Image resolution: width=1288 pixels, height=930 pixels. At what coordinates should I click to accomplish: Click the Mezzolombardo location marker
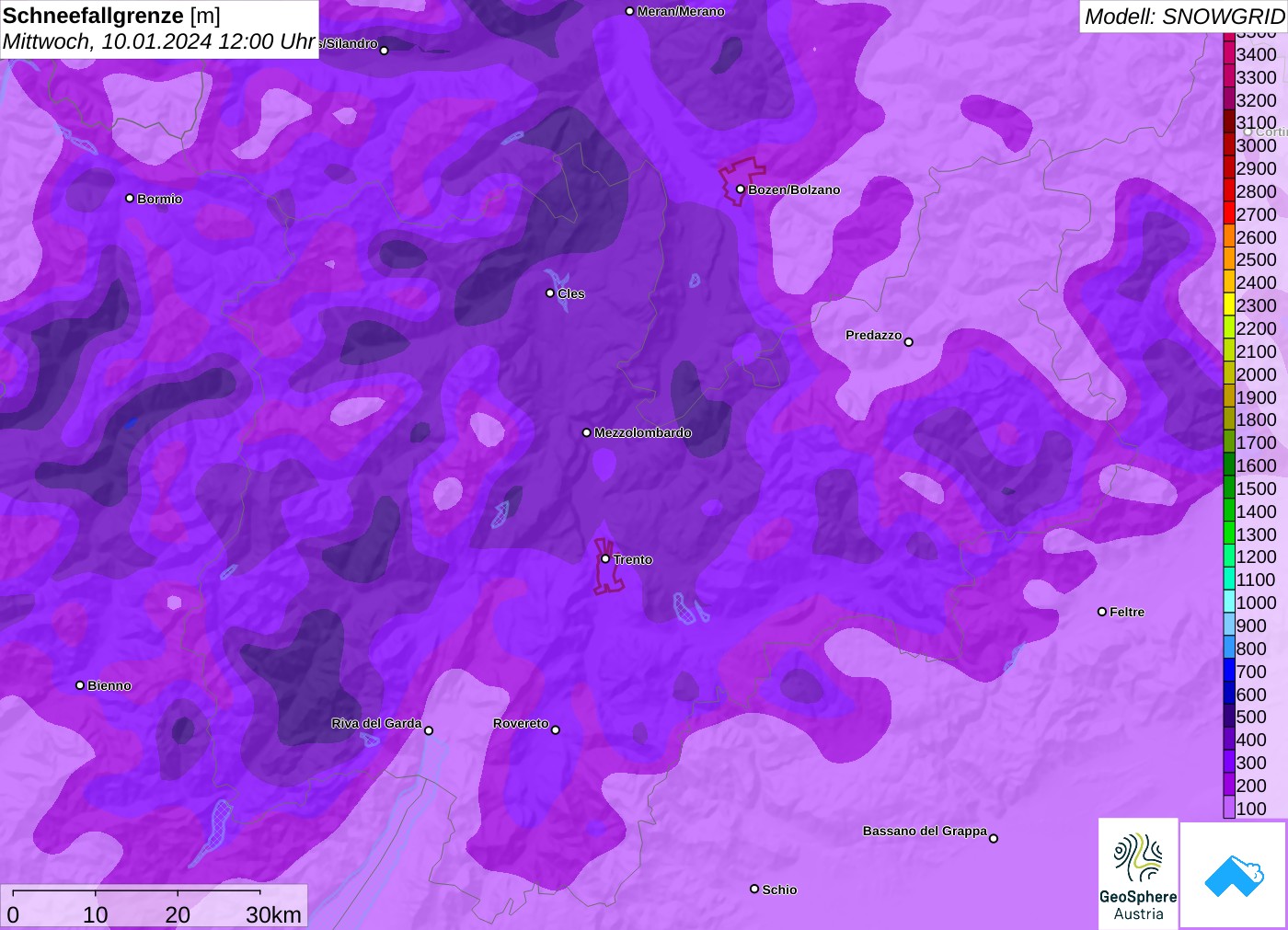point(586,432)
